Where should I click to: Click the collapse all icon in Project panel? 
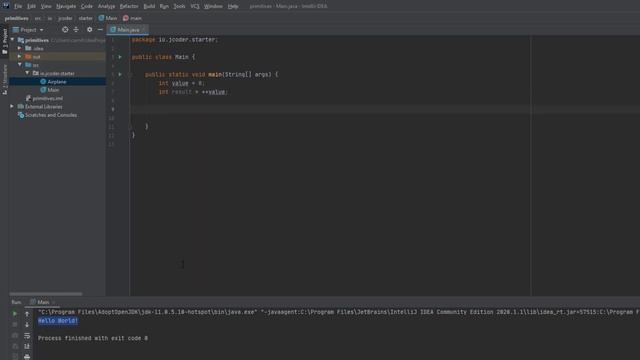(x=76, y=29)
